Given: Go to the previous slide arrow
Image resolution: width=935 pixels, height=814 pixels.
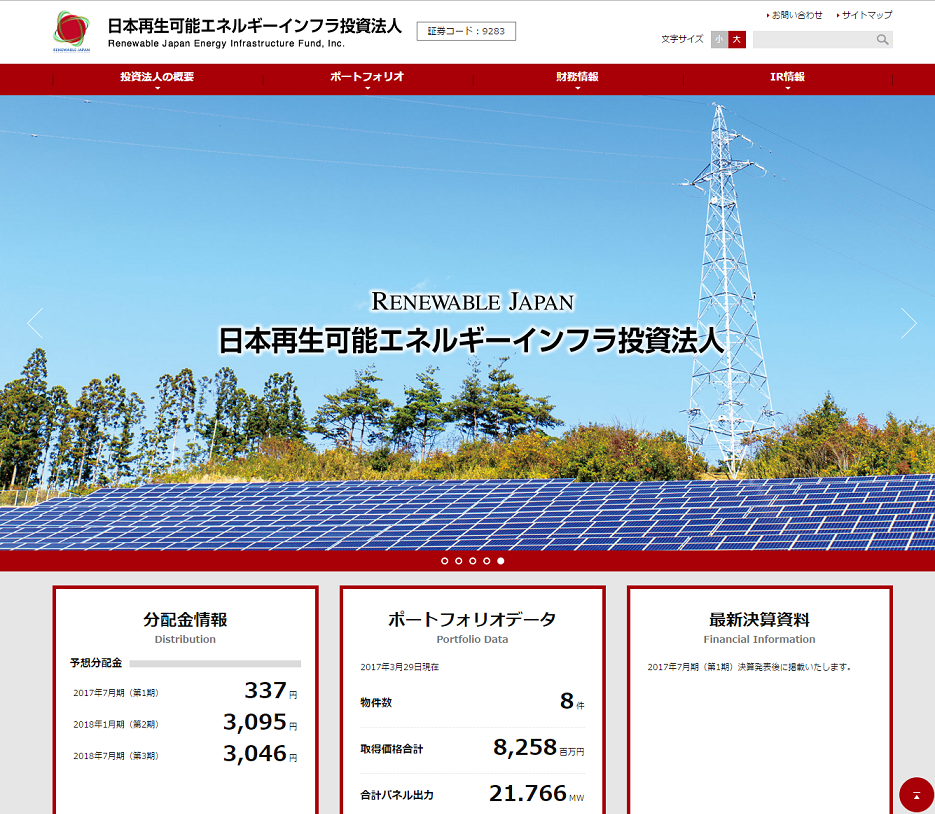Looking at the screenshot, I should (35, 323).
